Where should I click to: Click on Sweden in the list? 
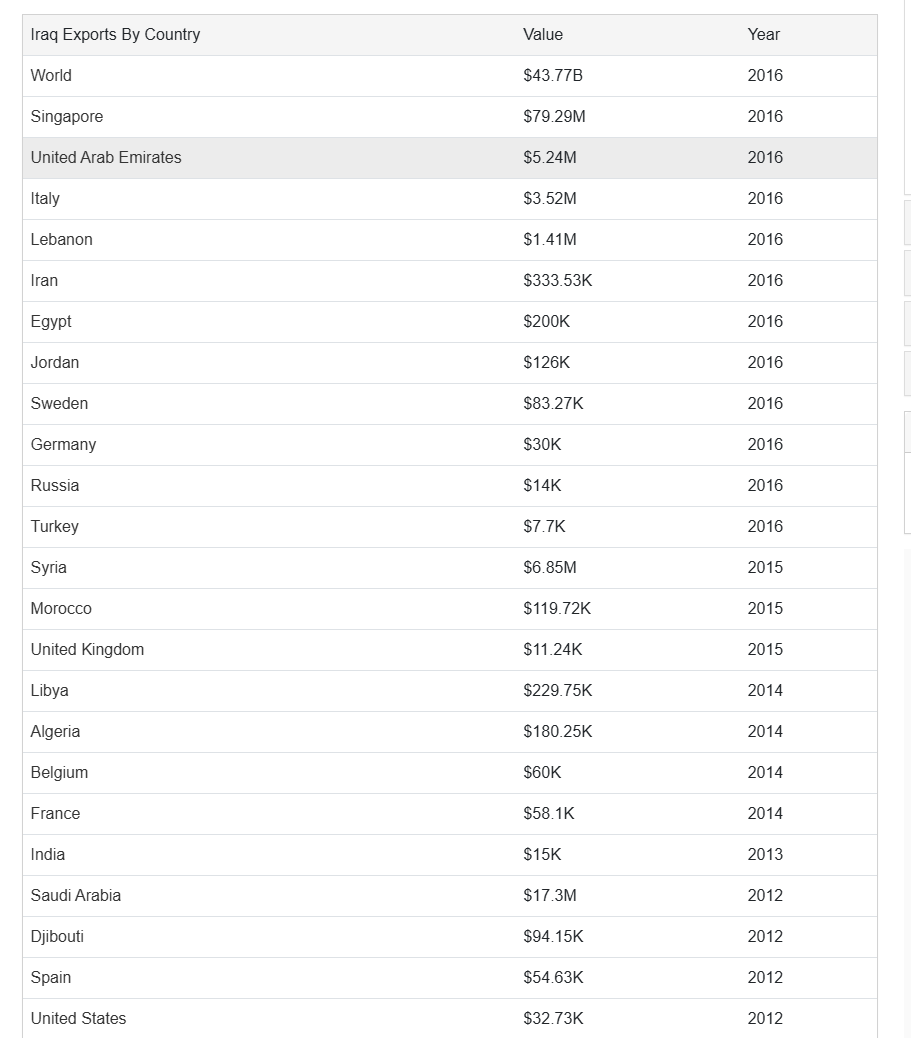tap(59, 404)
